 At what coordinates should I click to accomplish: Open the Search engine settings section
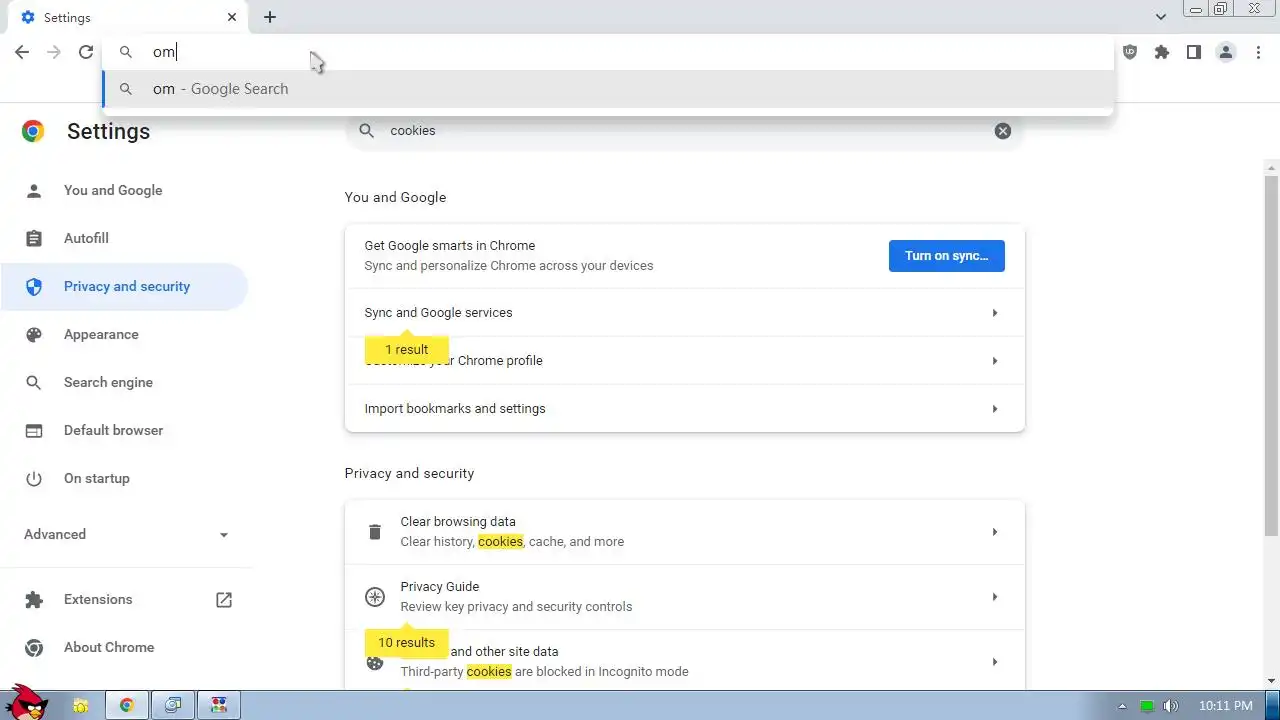click(108, 382)
